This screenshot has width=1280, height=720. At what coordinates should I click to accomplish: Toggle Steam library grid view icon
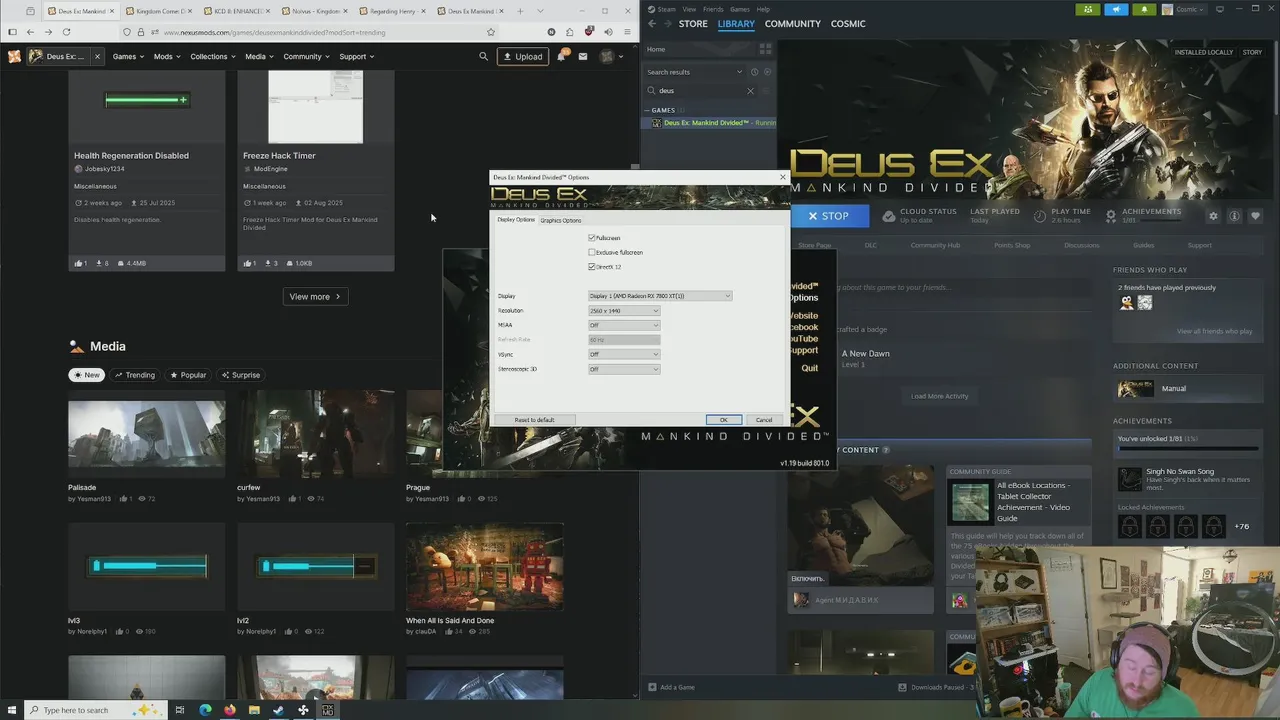(x=765, y=49)
